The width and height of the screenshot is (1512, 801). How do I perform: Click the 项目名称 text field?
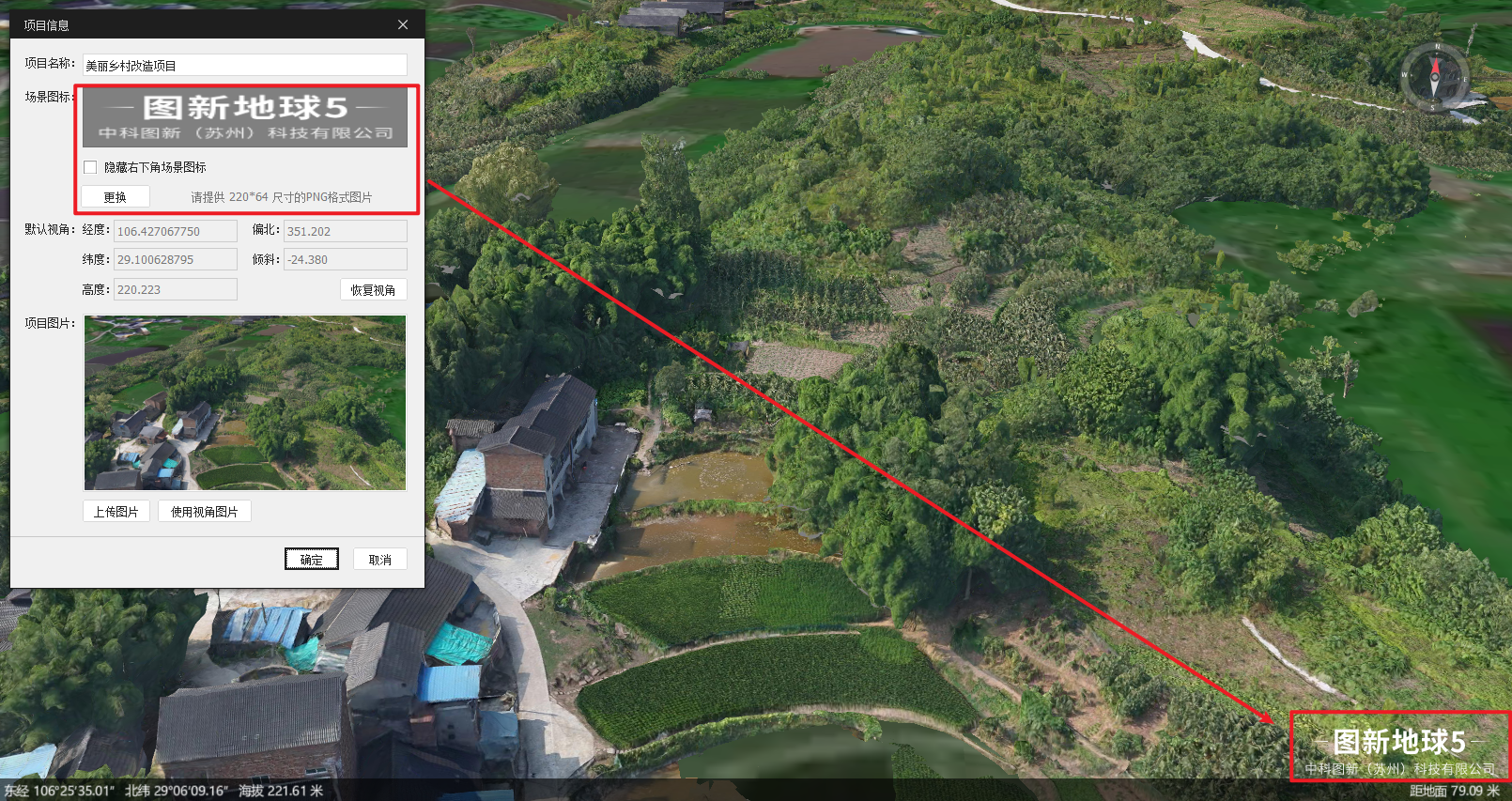[245, 65]
